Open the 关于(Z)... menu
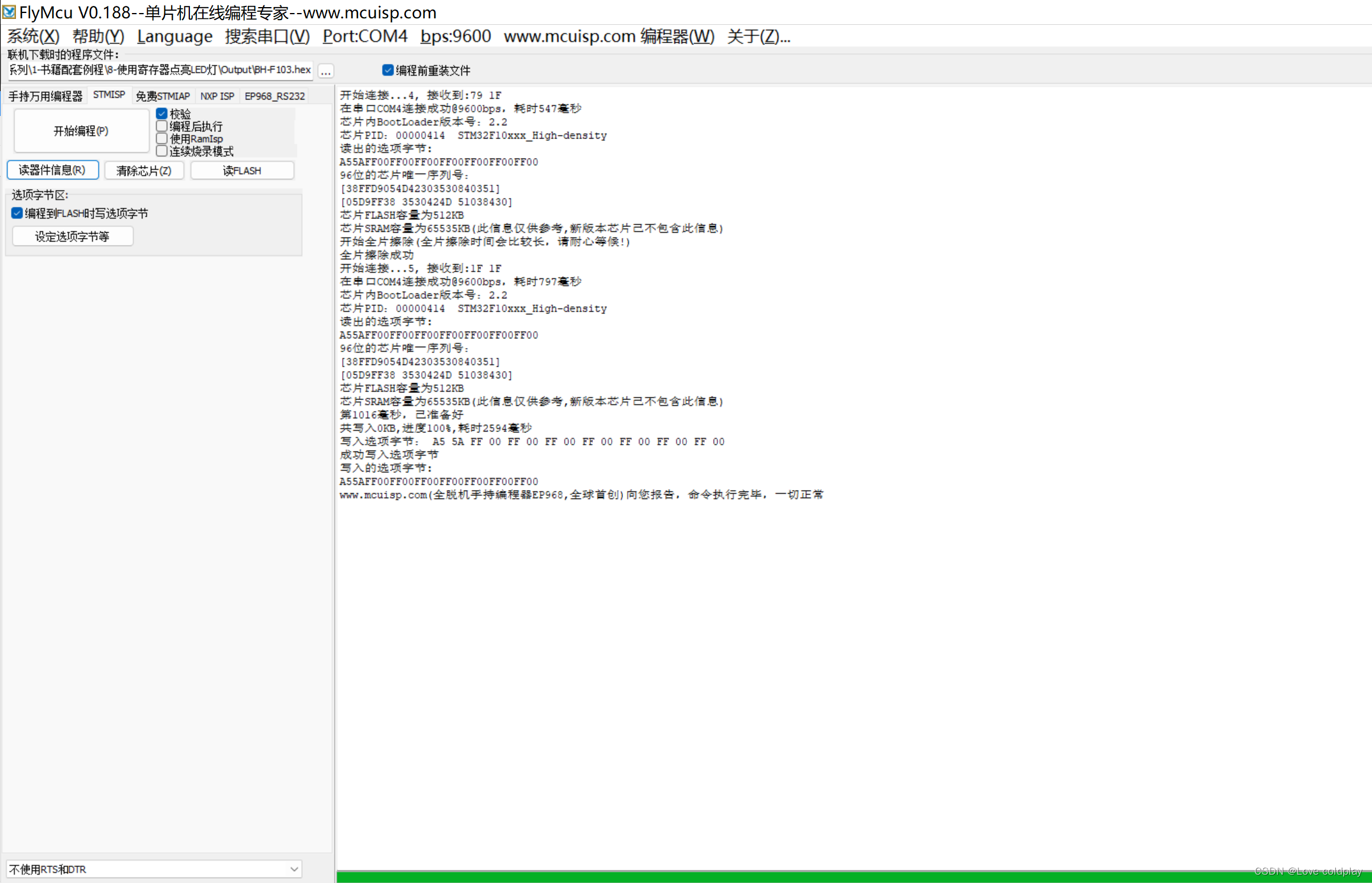The width and height of the screenshot is (1372, 883). (x=758, y=37)
